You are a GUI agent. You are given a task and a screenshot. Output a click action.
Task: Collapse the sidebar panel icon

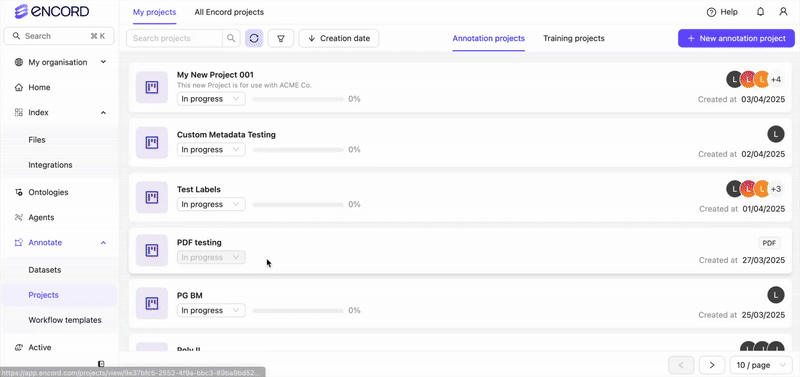click(101, 364)
